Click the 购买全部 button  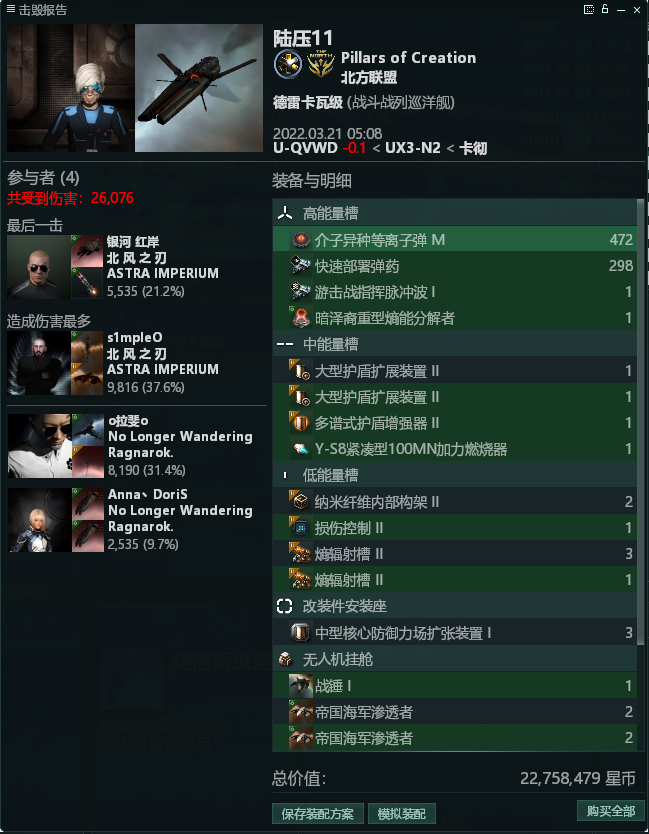(611, 811)
